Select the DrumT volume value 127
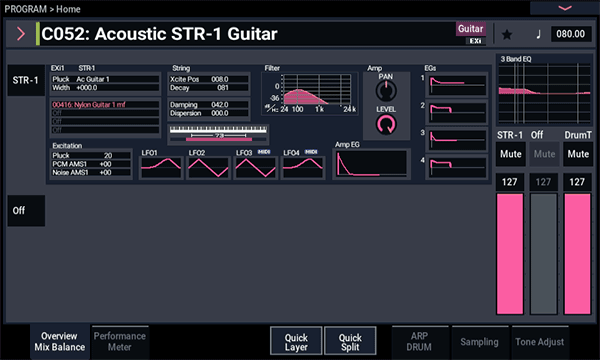The width and height of the screenshot is (600, 360). click(577, 182)
